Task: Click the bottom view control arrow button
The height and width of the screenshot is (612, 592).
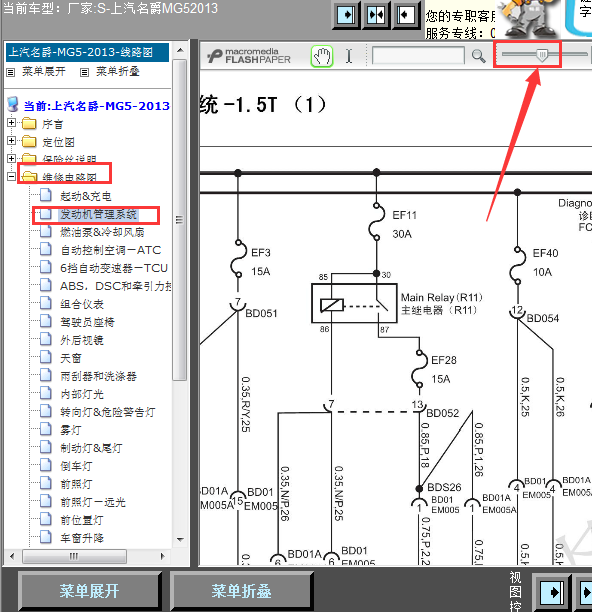Action: point(551,592)
